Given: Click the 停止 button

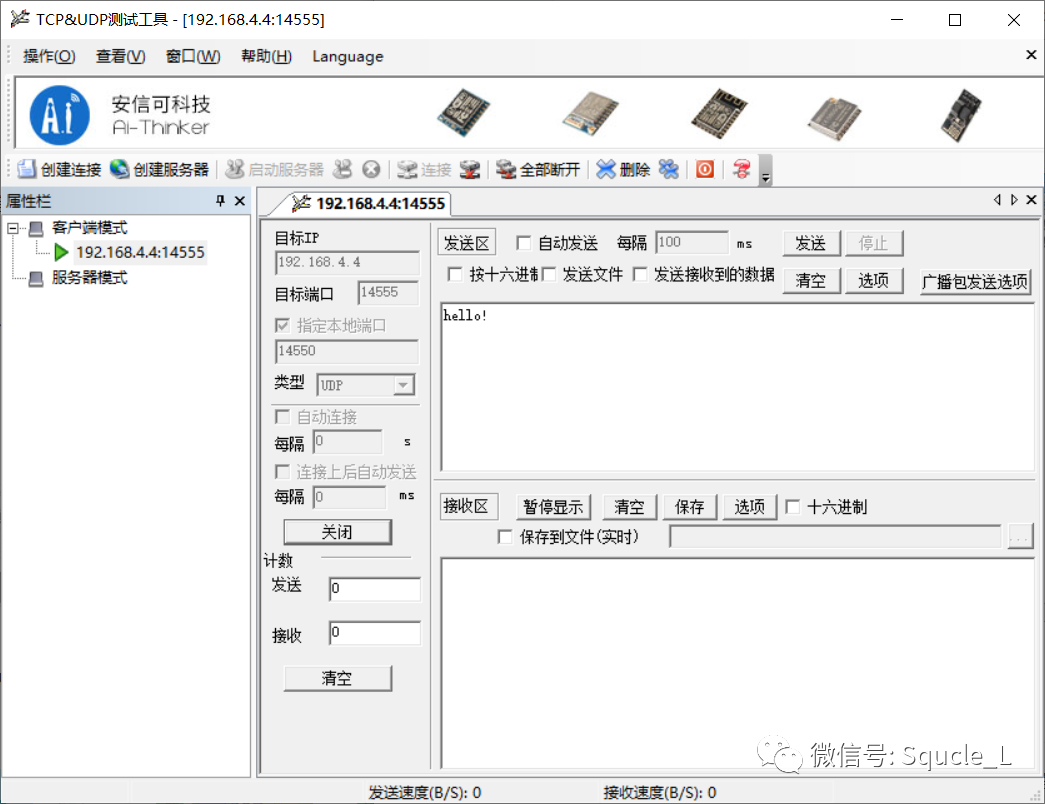Looking at the screenshot, I should point(874,243).
